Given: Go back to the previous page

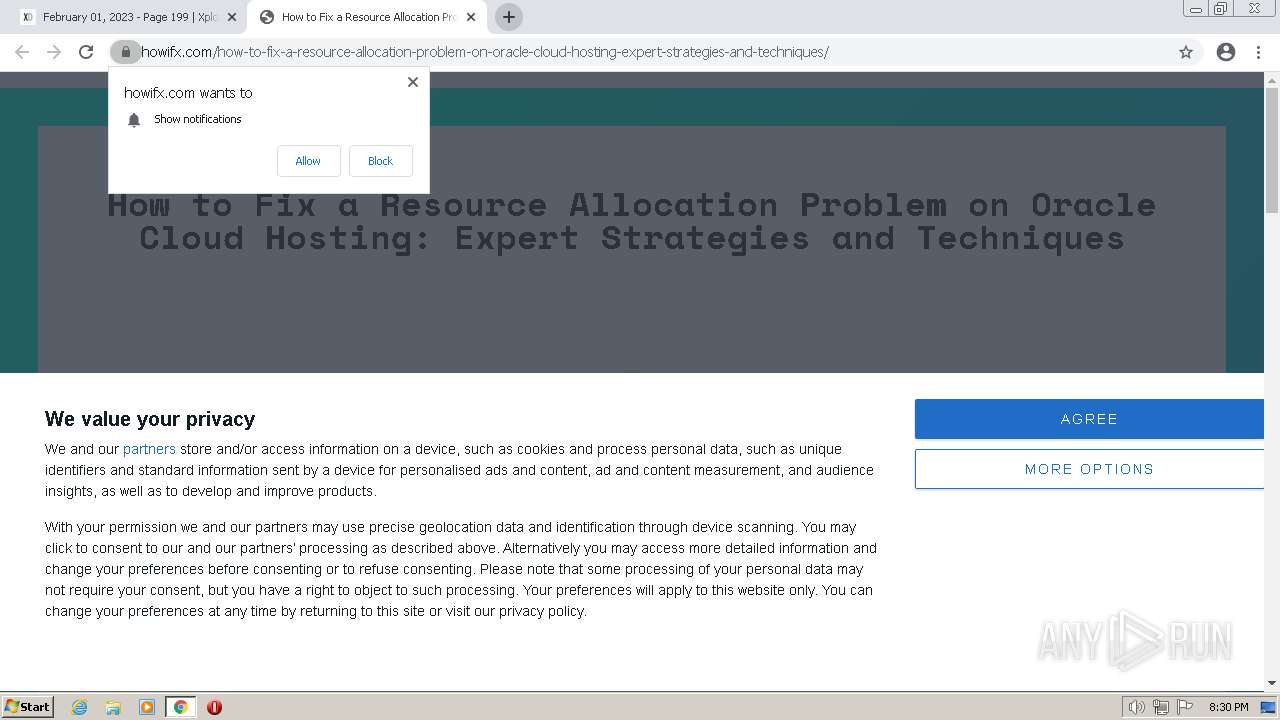Looking at the screenshot, I should click(22, 52).
